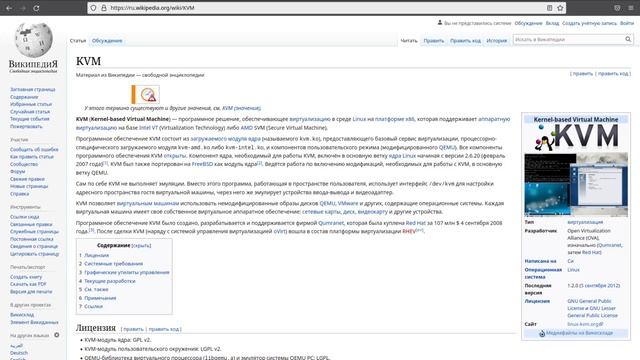
Task: Click Создать учётную запись link
Action: 589,23
